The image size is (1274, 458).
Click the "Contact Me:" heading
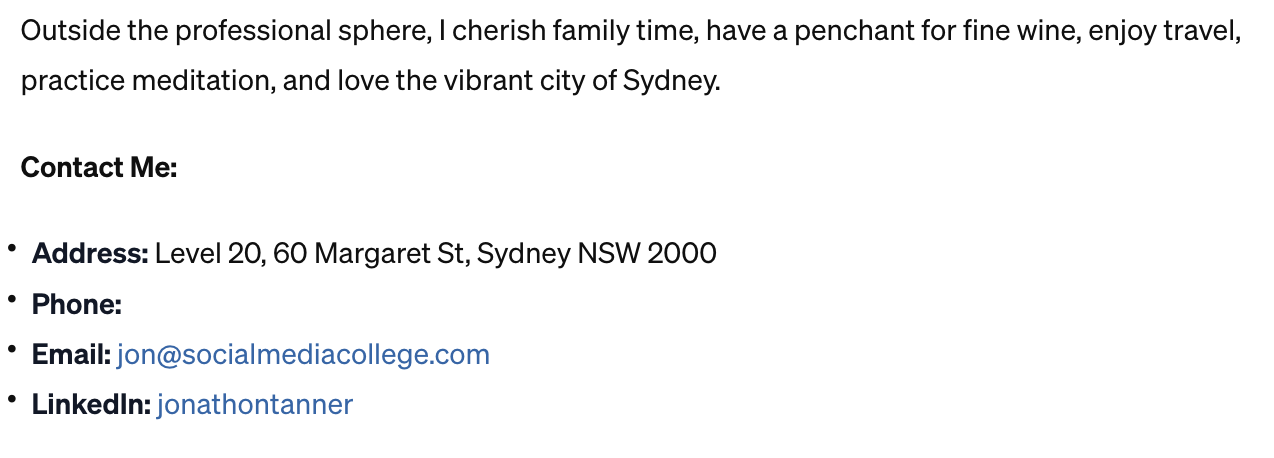point(98,167)
